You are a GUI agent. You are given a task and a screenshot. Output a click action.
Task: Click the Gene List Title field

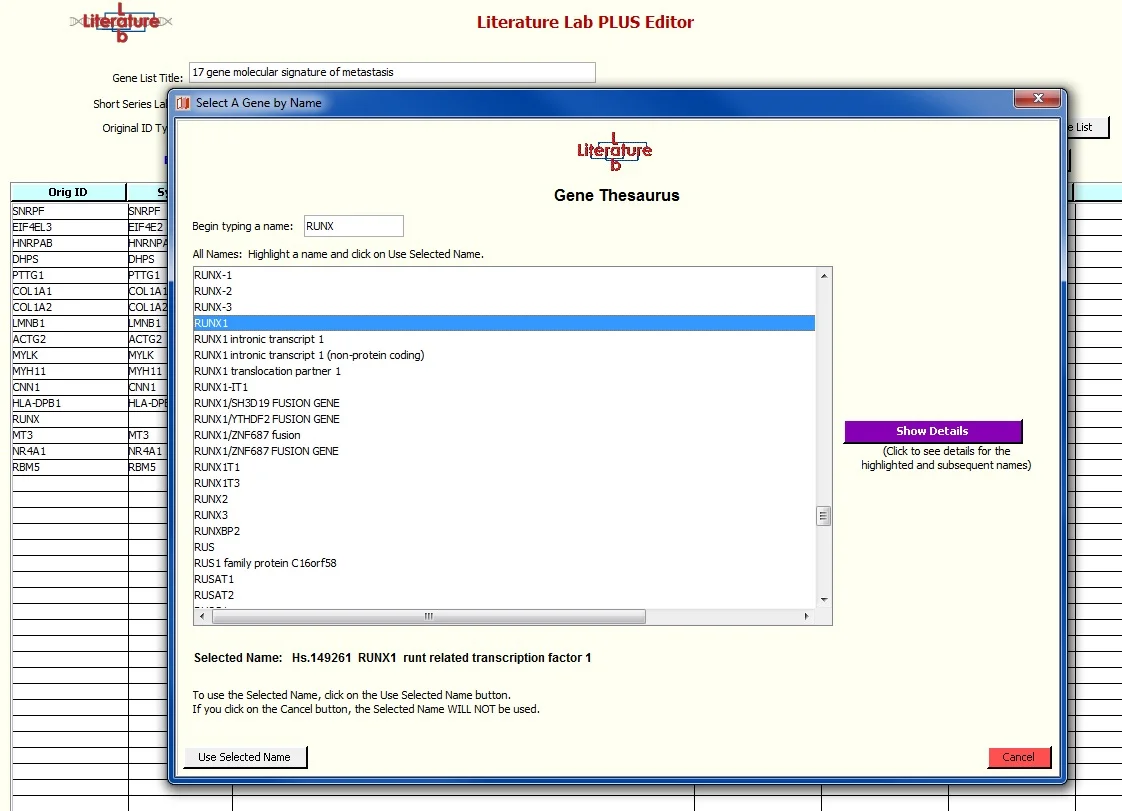392,72
